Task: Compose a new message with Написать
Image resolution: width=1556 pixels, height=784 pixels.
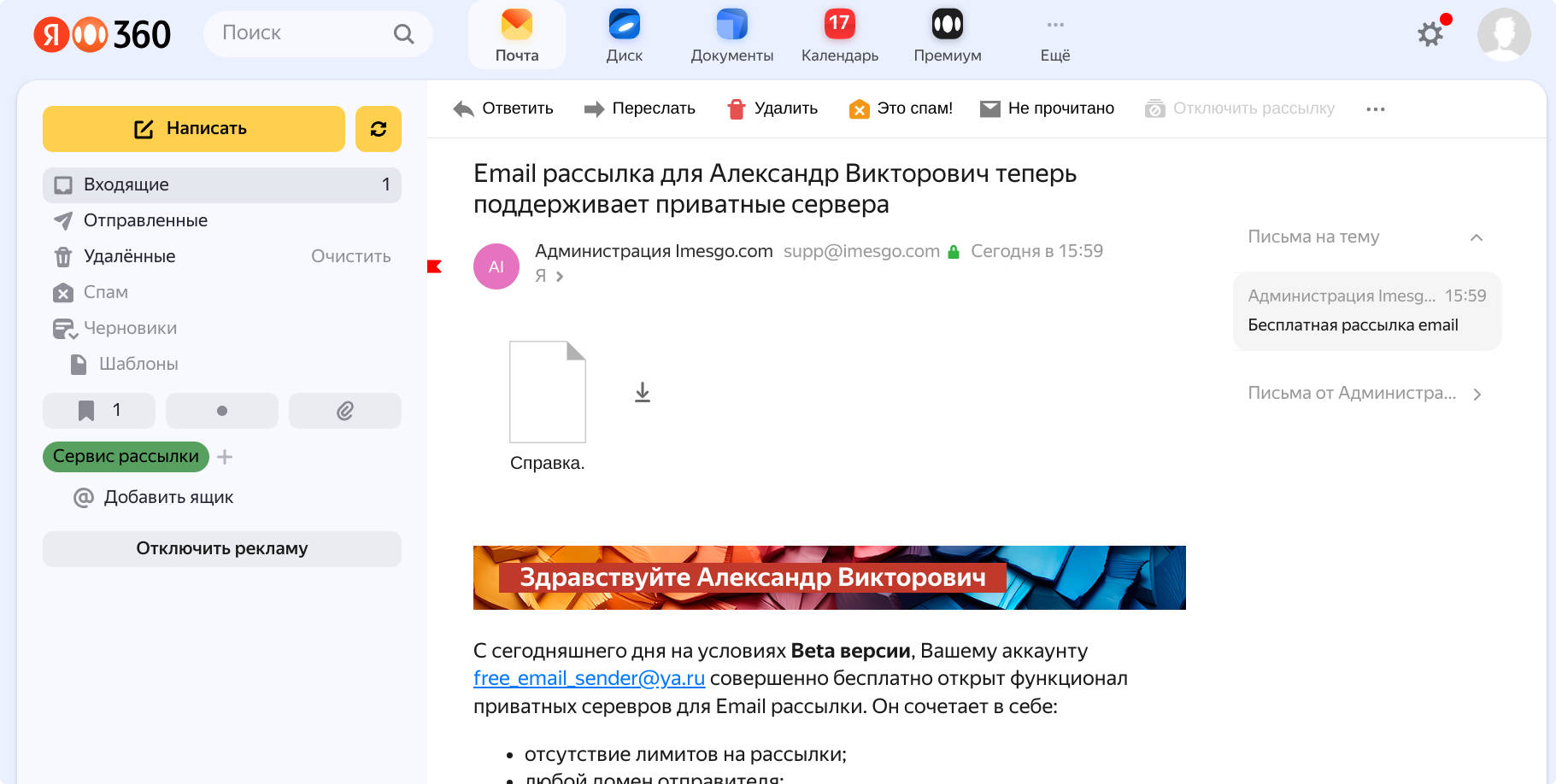Action: coord(194,129)
